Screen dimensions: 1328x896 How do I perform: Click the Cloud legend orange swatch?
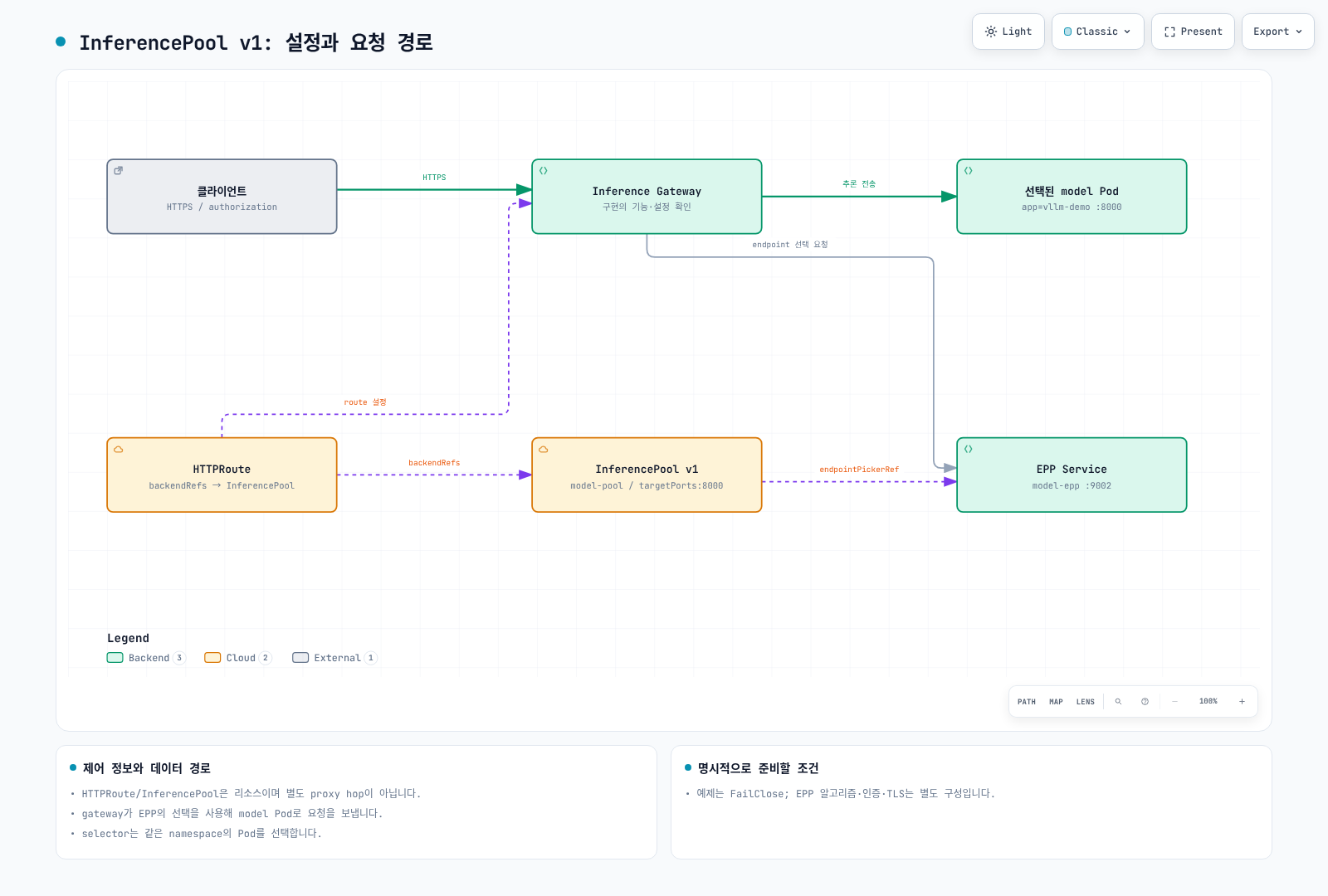tap(212, 658)
